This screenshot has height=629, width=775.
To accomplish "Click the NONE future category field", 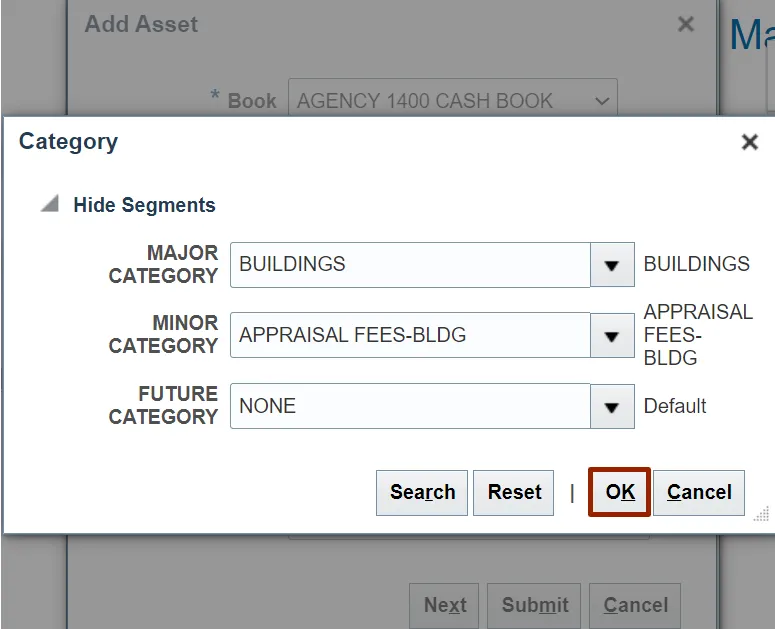I will pos(410,407).
